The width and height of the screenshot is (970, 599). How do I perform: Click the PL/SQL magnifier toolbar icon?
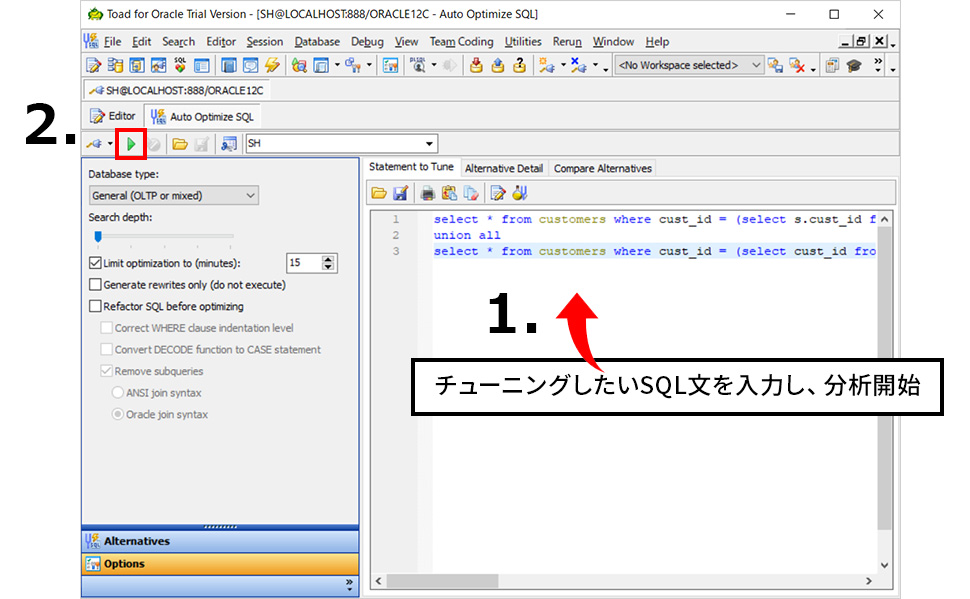pyautogui.click(x=418, y=65)
